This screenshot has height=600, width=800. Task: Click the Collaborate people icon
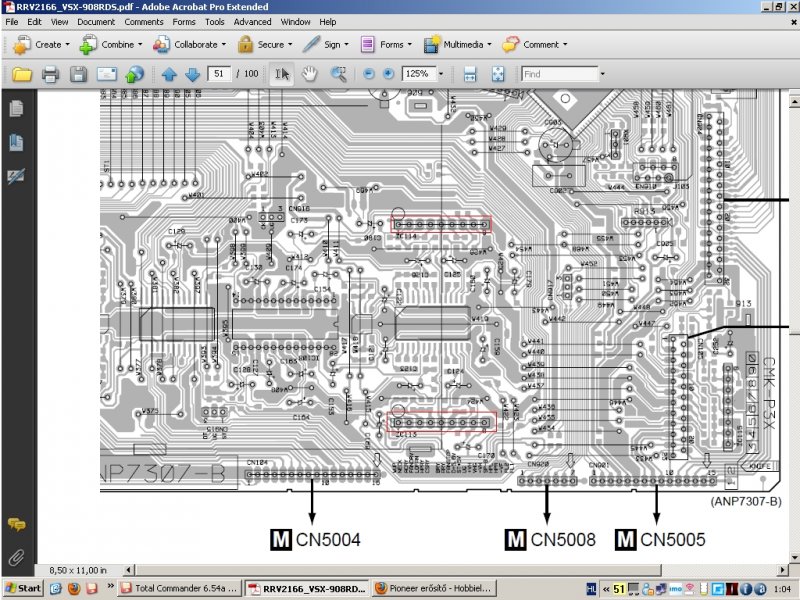tap(161, 45)
